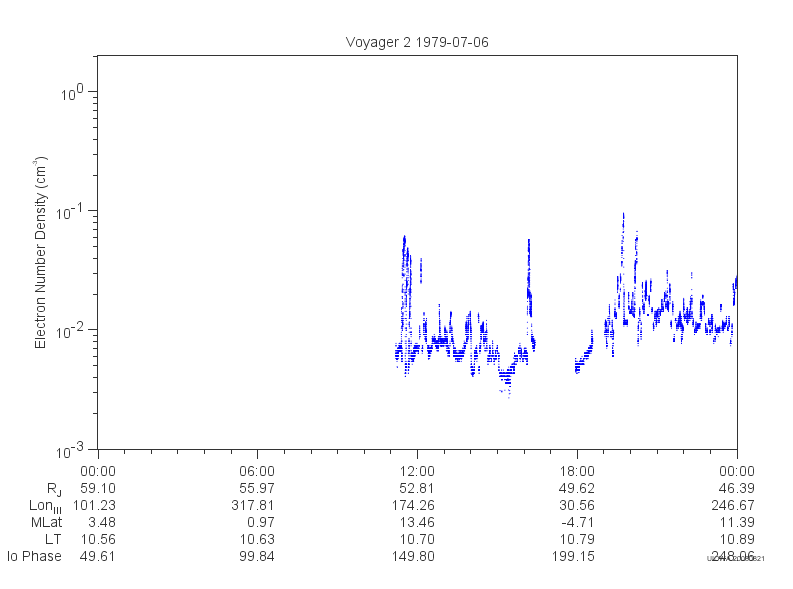This screenshot has width=793, height=589.
Task: Click the RJ value 52.81
Action: click(417, 488)
